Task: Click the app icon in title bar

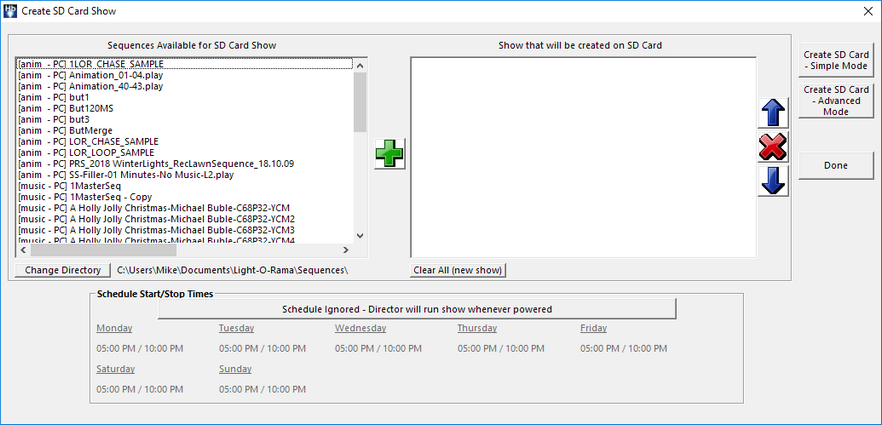Action: [x=11, y=11]
